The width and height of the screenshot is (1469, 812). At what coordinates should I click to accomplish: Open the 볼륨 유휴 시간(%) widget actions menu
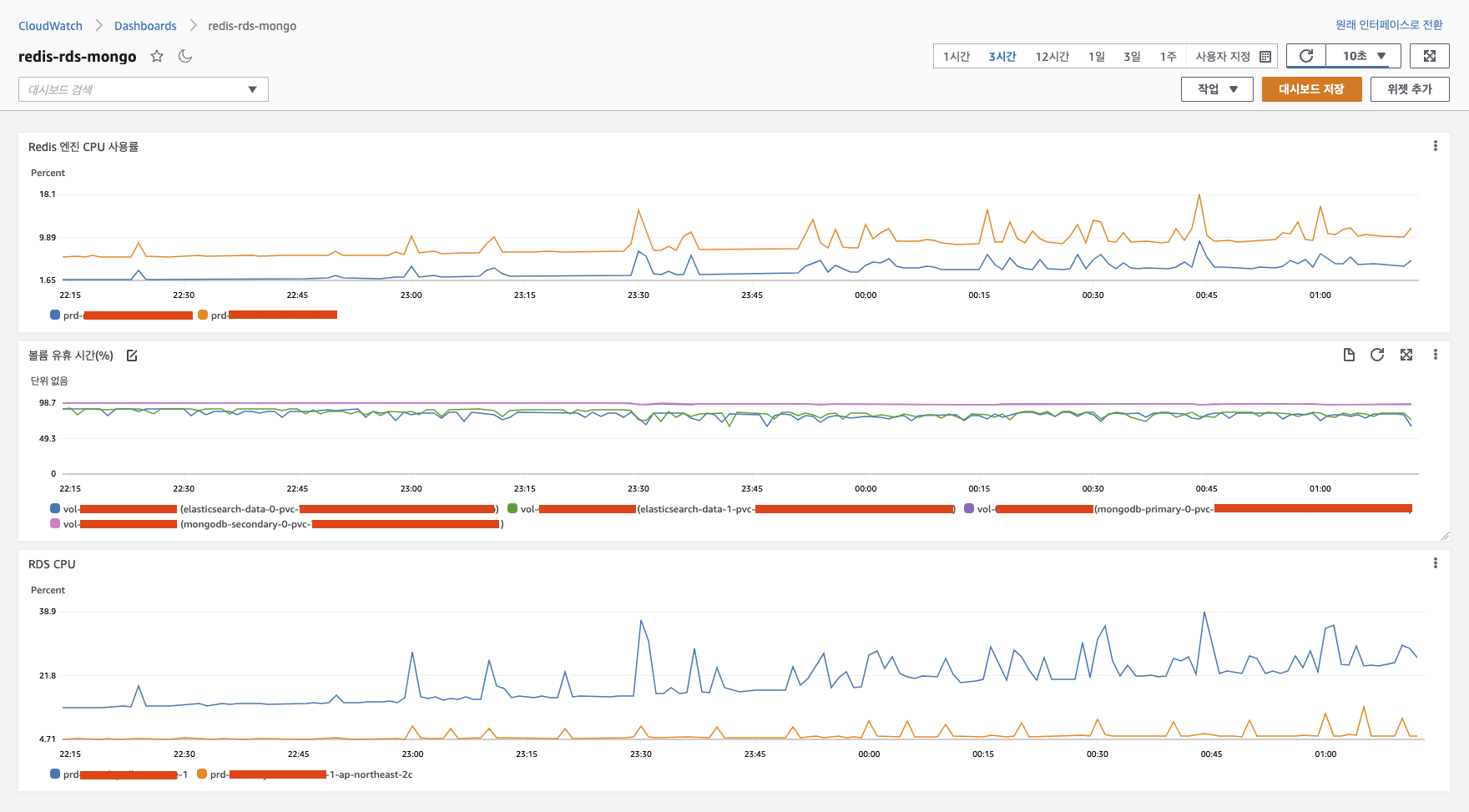pyautogui.click(x=1436, y=355)
